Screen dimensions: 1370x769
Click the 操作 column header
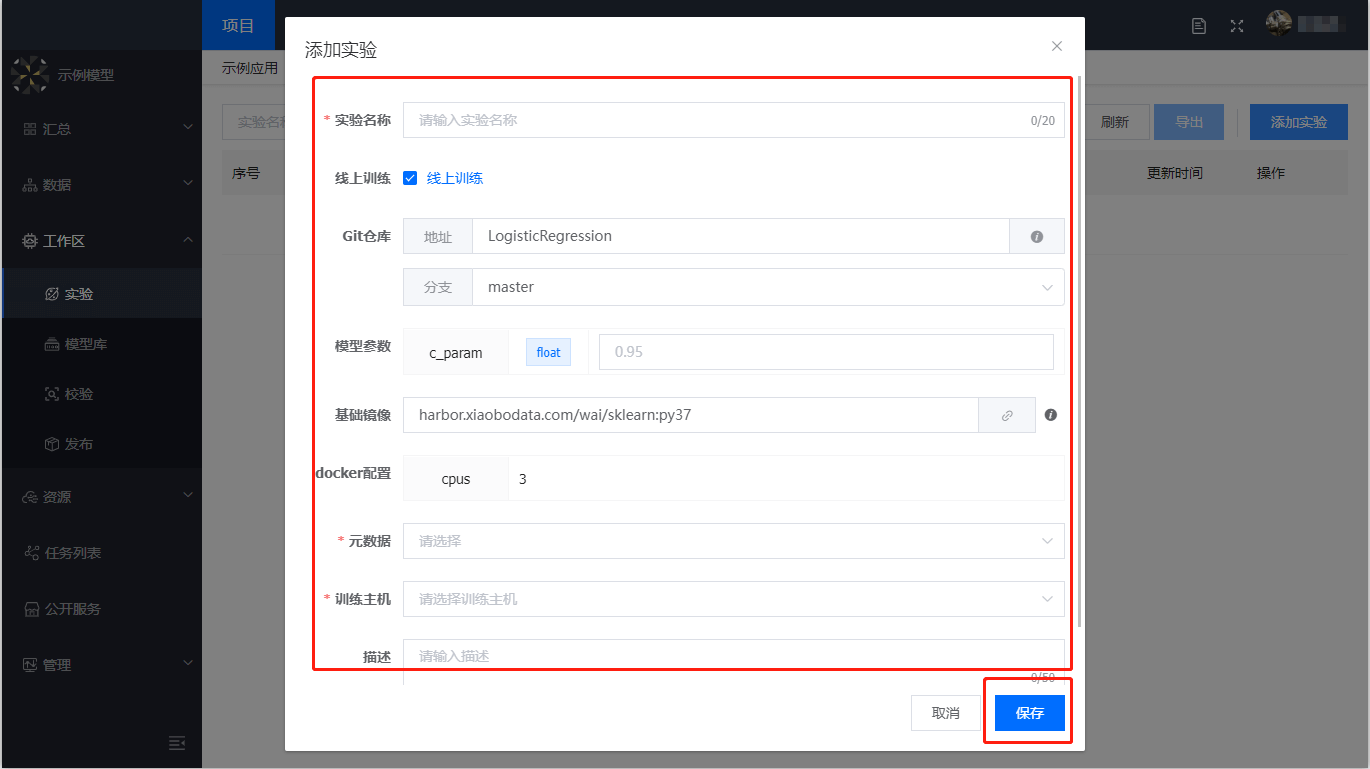coord(1271,173)
